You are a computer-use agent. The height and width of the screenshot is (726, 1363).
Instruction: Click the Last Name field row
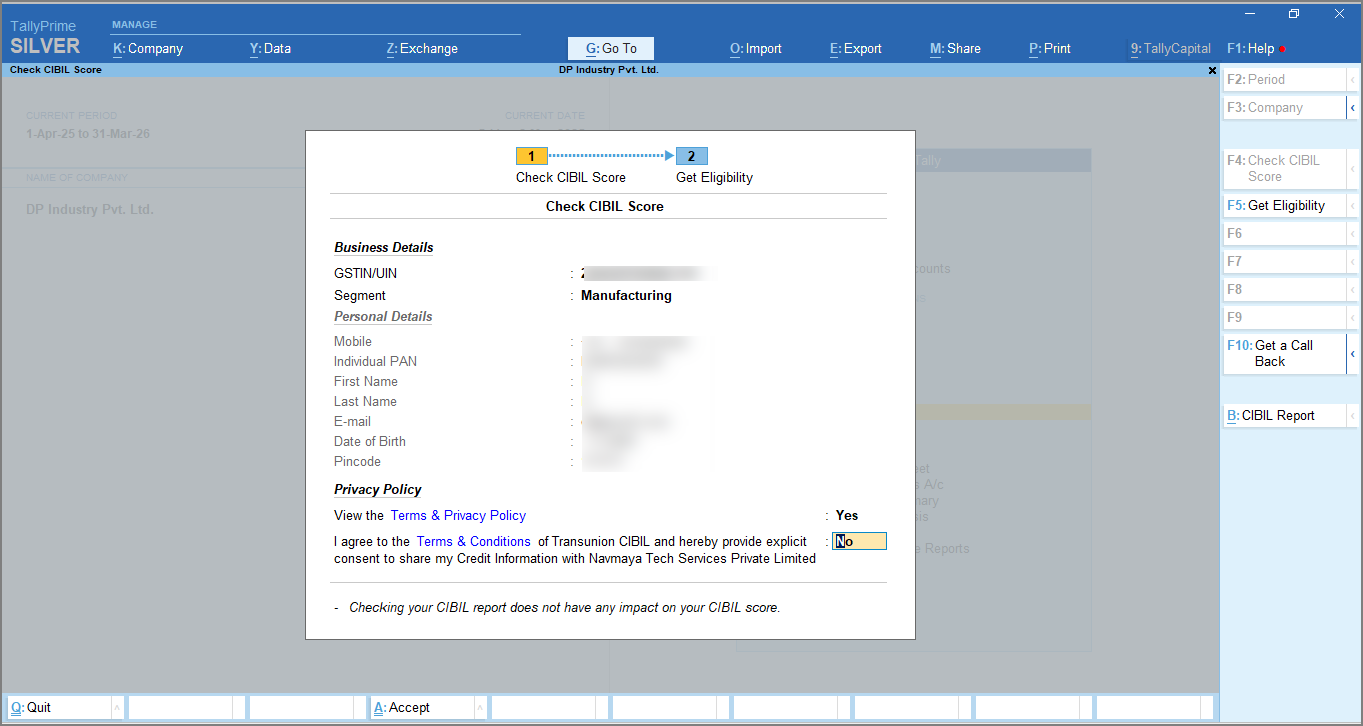pos(520,401)
